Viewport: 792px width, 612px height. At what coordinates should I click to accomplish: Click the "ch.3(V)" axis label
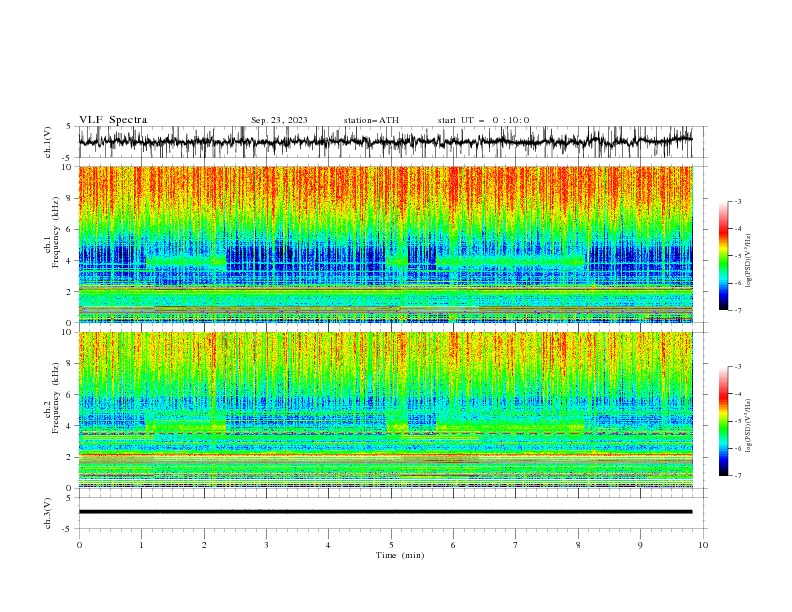(x=48, y=513)
